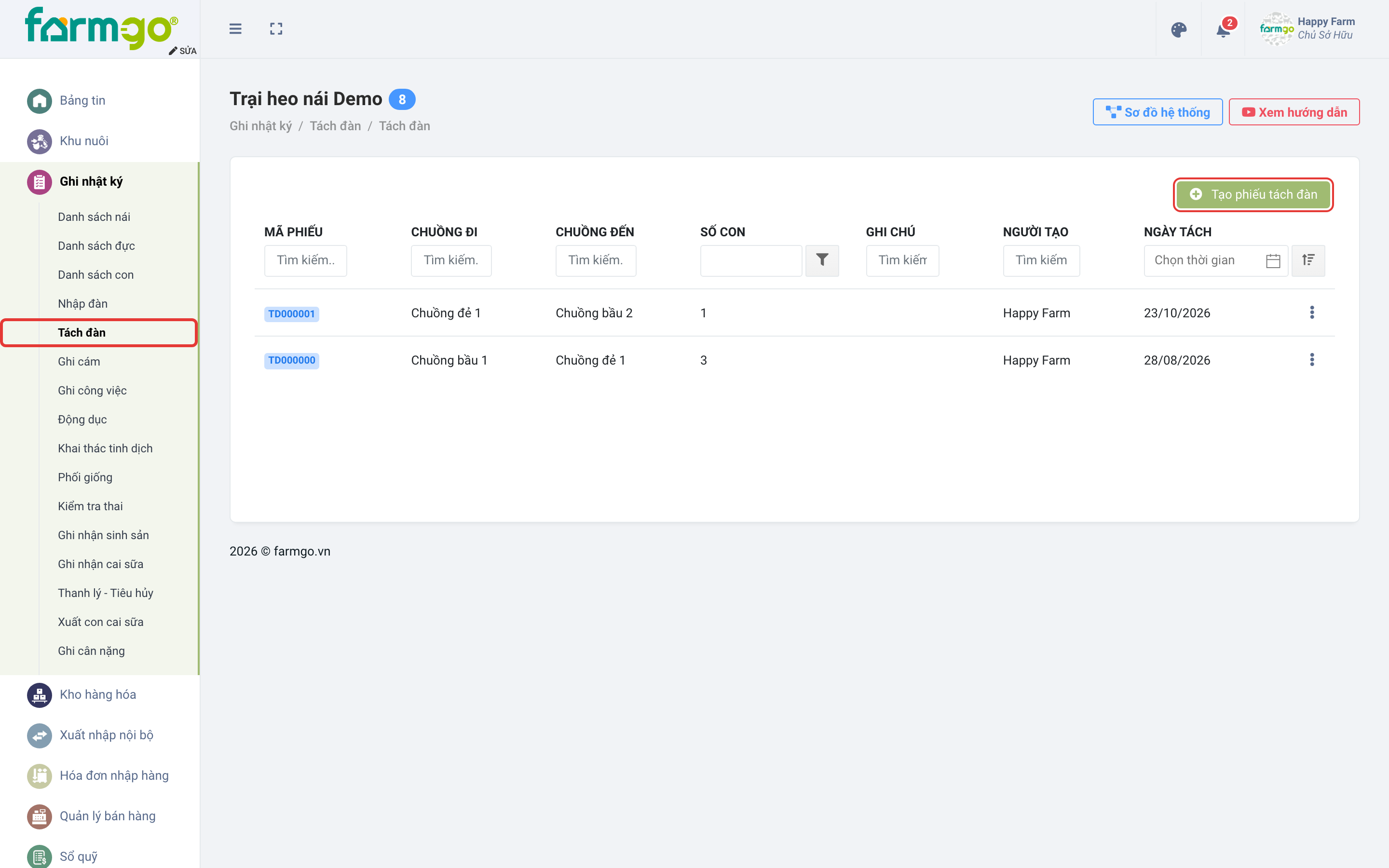Open Danh sách nái

(94, 217)
